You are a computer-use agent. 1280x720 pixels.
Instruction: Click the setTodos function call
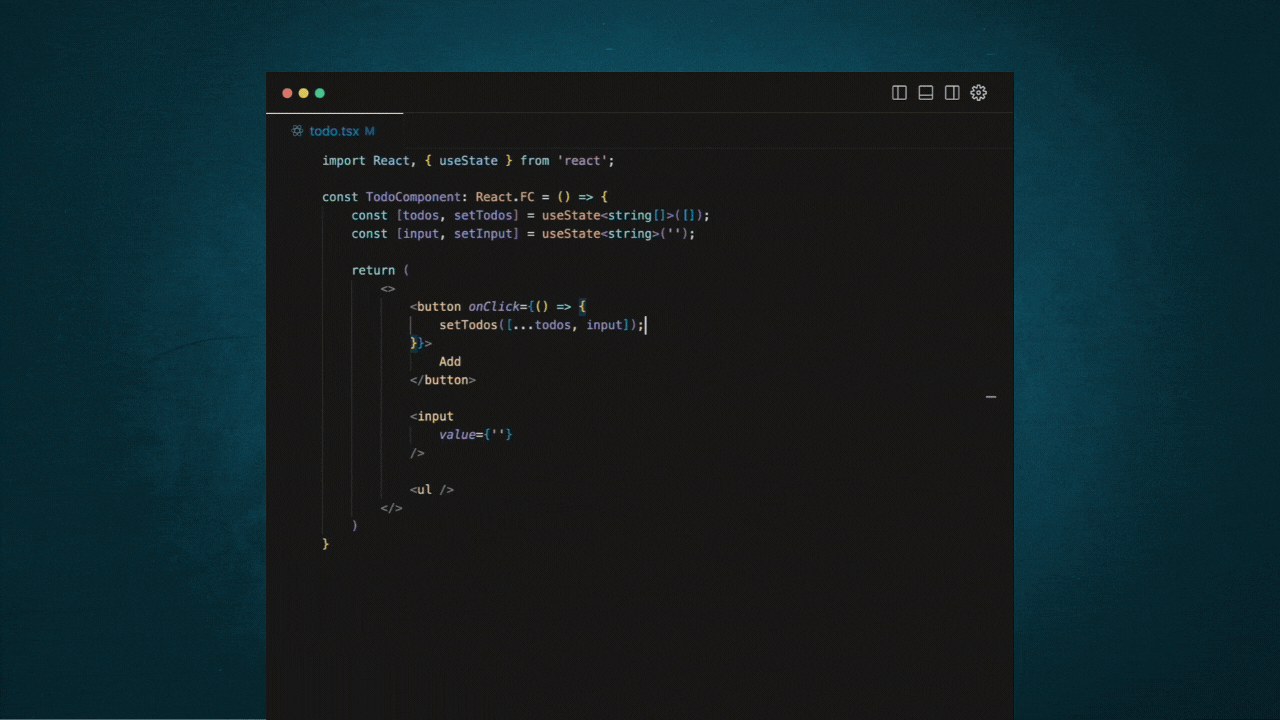pos(468,324)
